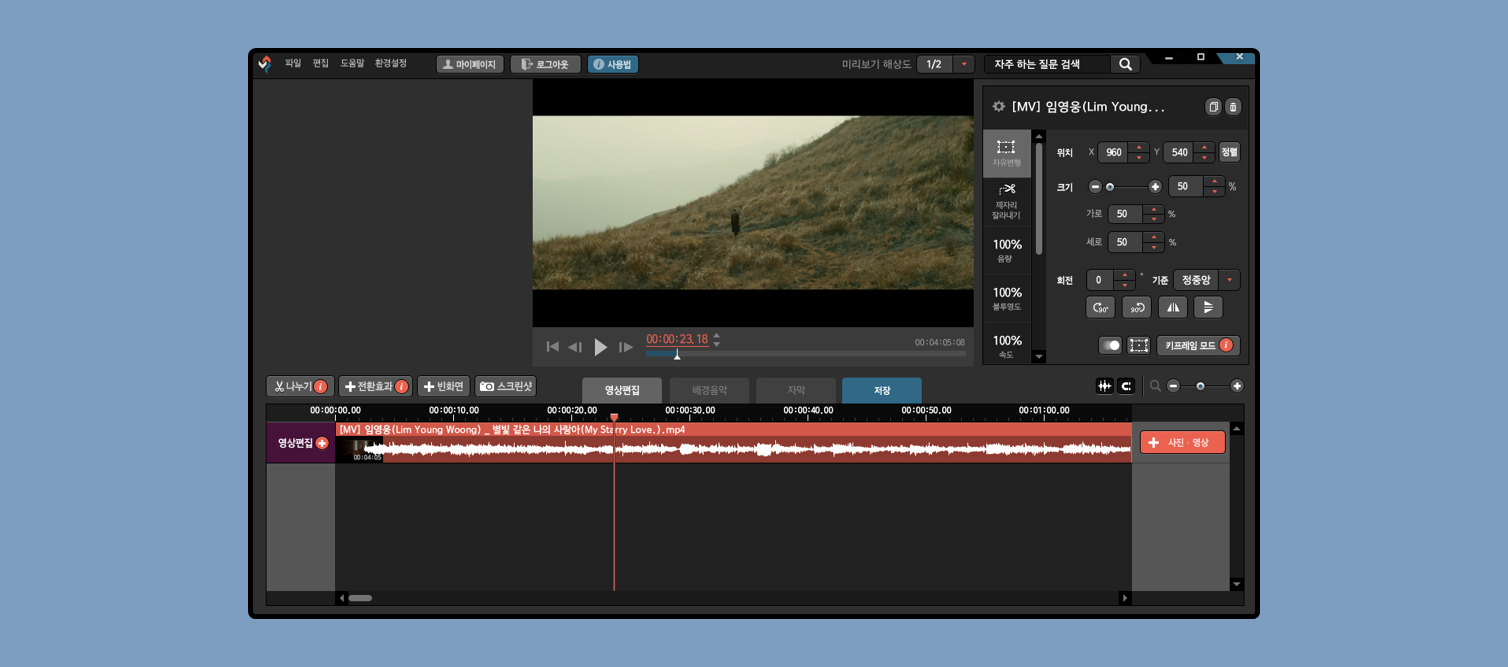Click the 크기 size slider handle
This screenshot has height=667, width=1508.
(1110, 187)
